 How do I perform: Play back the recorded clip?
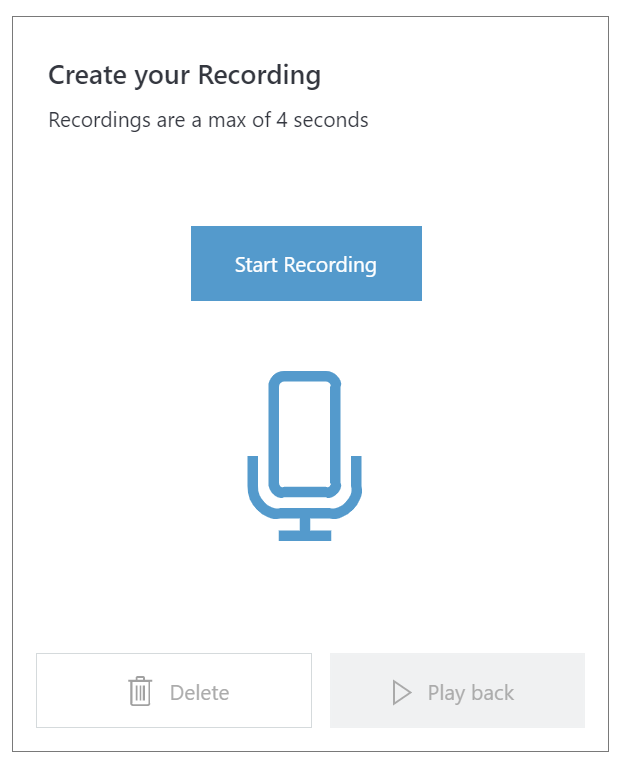coord(457,690)
